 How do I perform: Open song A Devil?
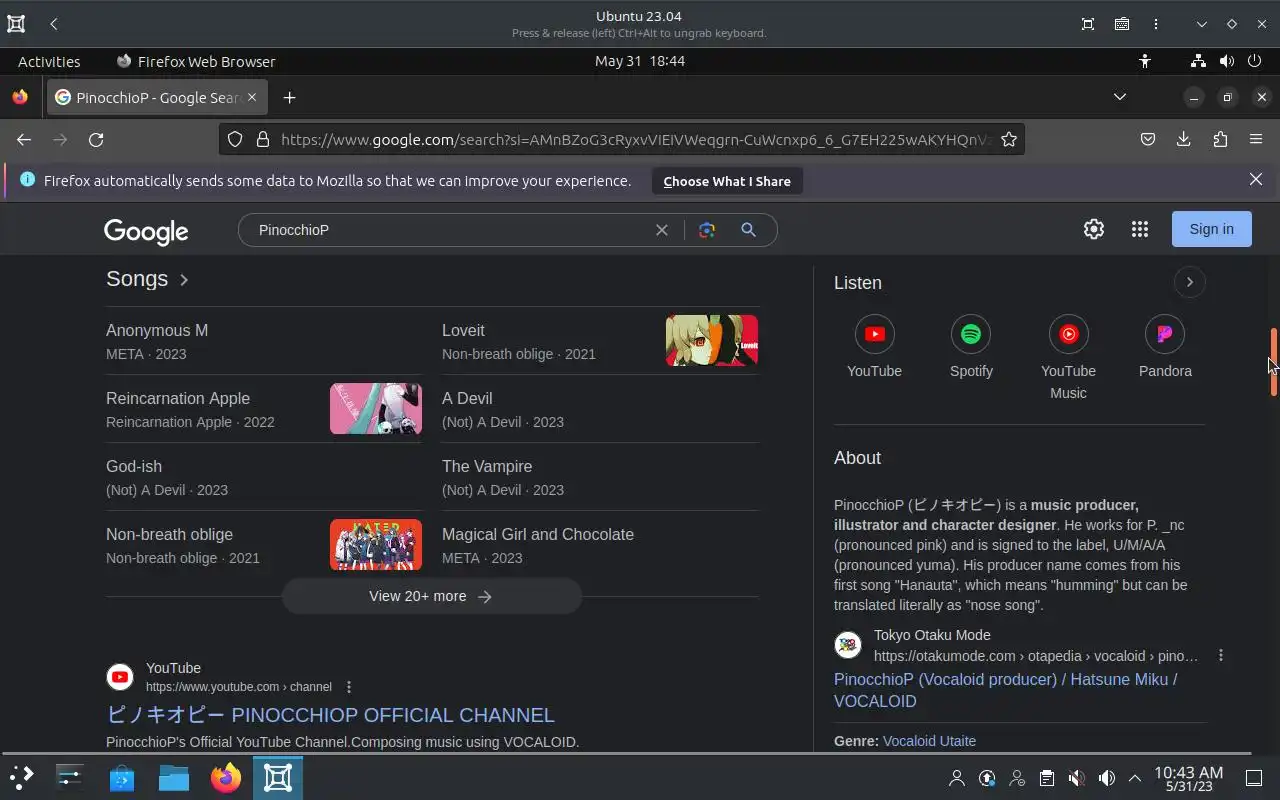click(x=467, y=399)
